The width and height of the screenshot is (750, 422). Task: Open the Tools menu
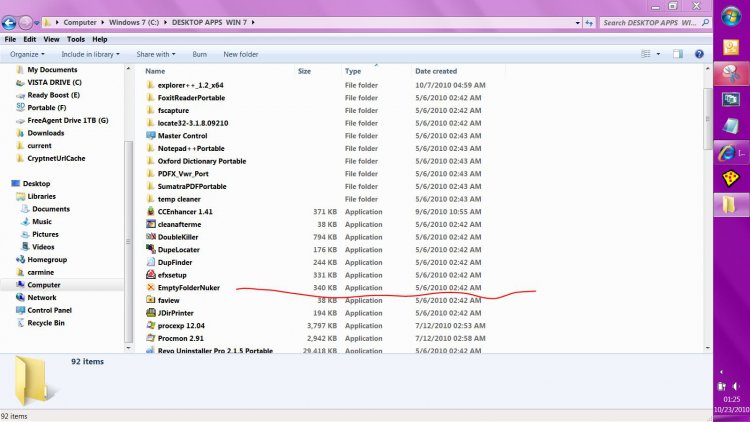(76, 39)
